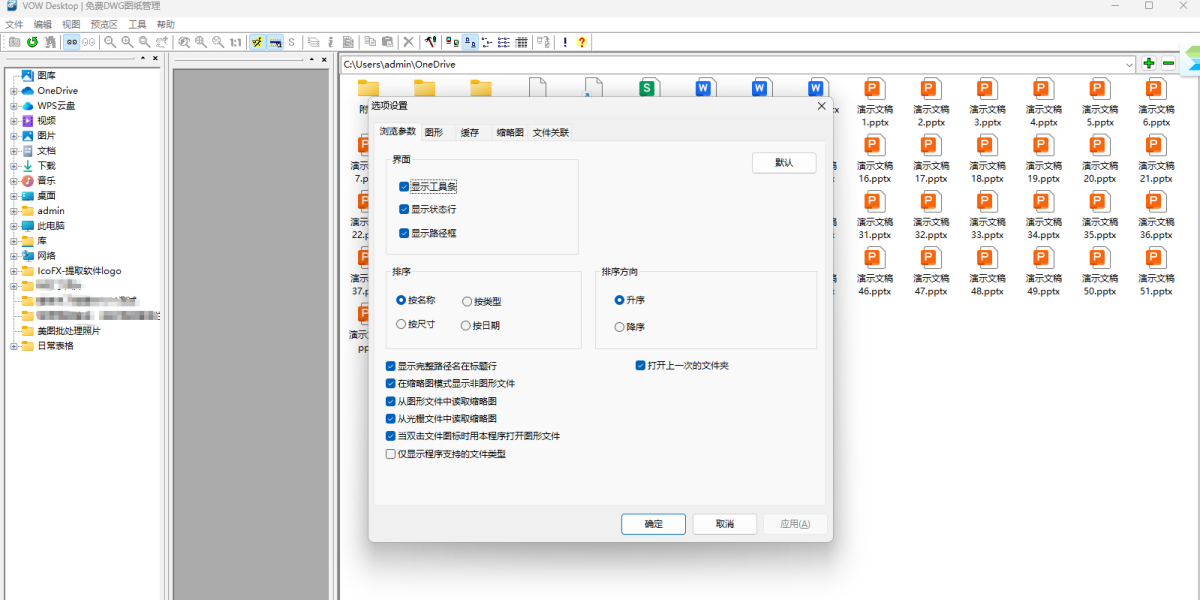Image resolution: width=1200 pixels, height=600 pixels.
Task: Open the 工具 menu
Action: click(137, 24)
